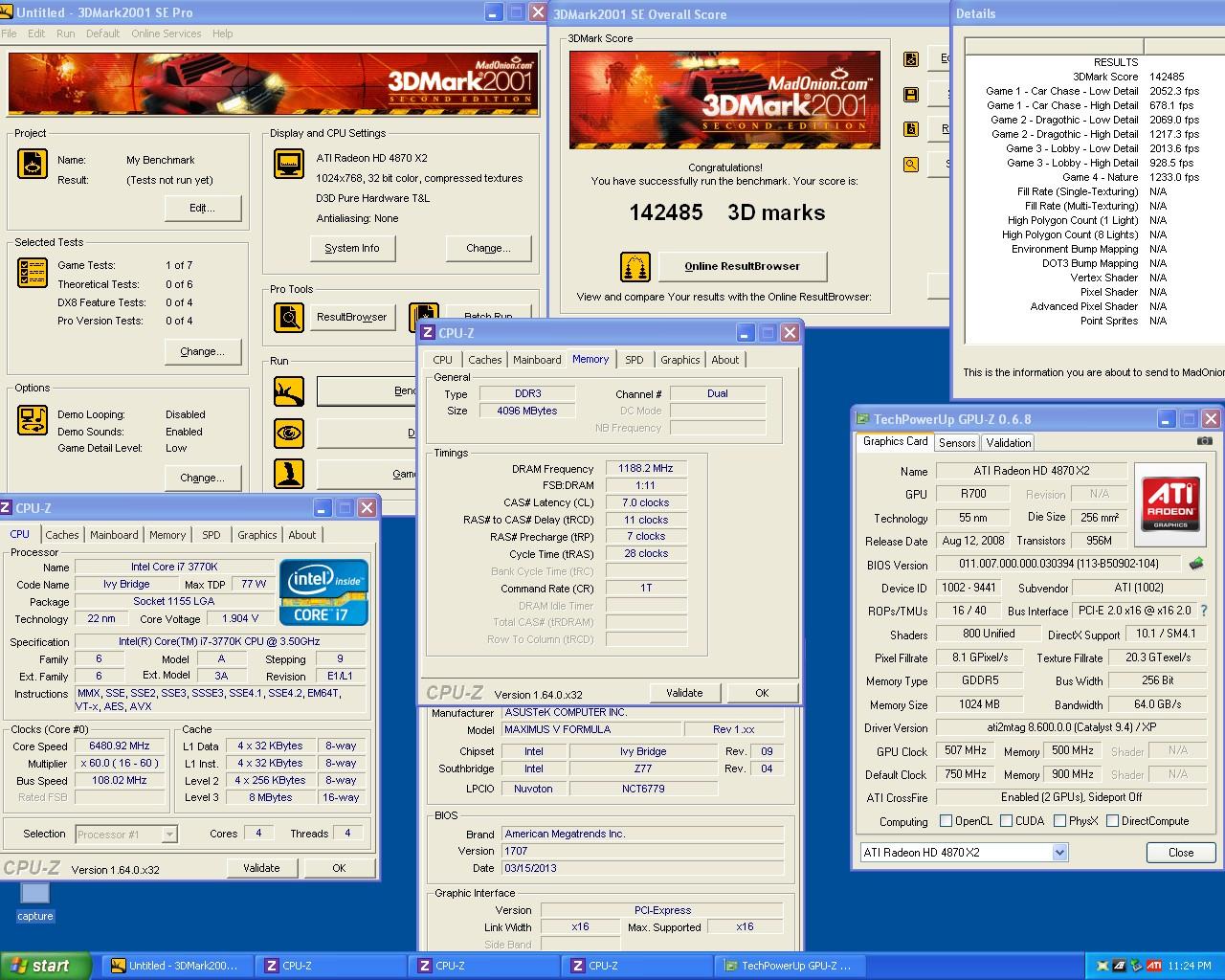Open the File menu in 3DMark2001
This screenshot has height=980, width=1225.
click(9, 33)
